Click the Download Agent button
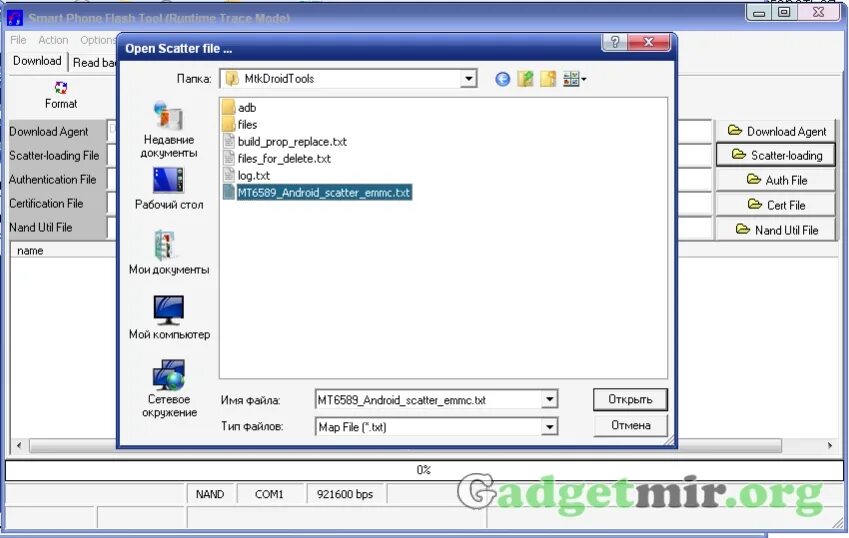 click(x=776, y=131)
